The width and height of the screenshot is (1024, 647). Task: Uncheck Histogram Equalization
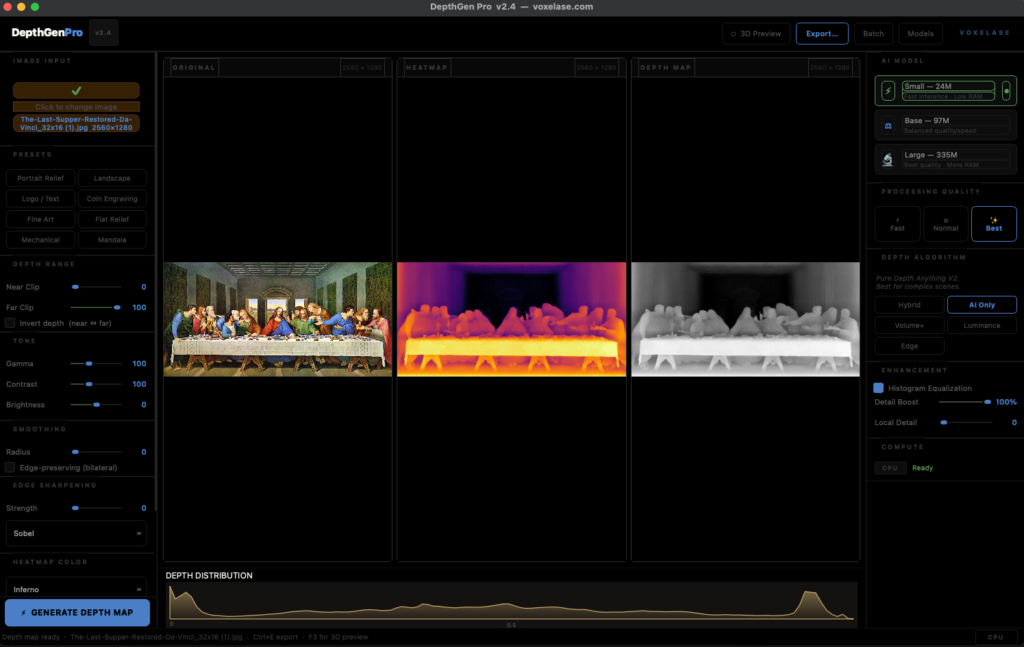[x=879, y=388]
